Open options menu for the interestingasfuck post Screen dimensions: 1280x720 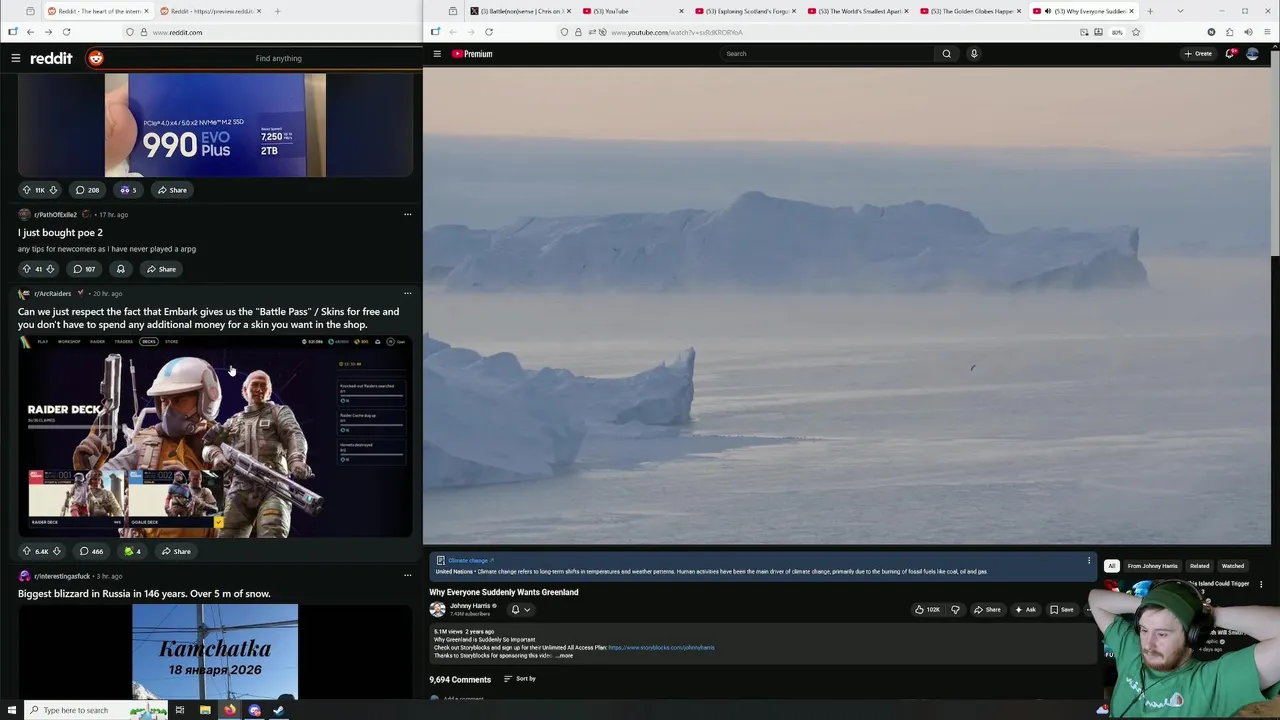coord(407,575)
